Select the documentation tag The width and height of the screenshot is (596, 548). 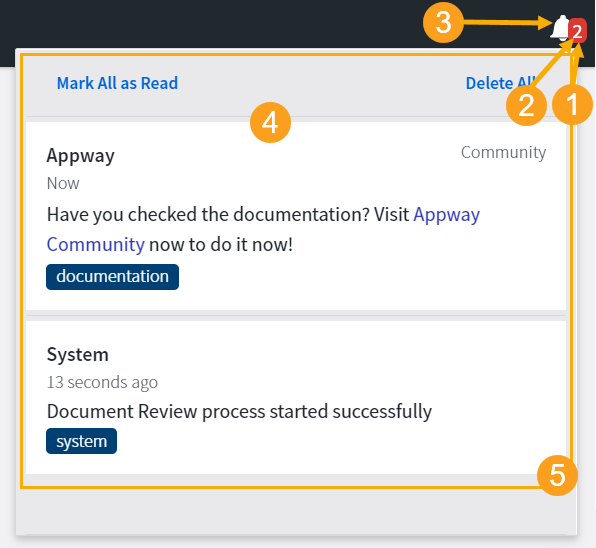pyautogui.click(x=113, y=277)
